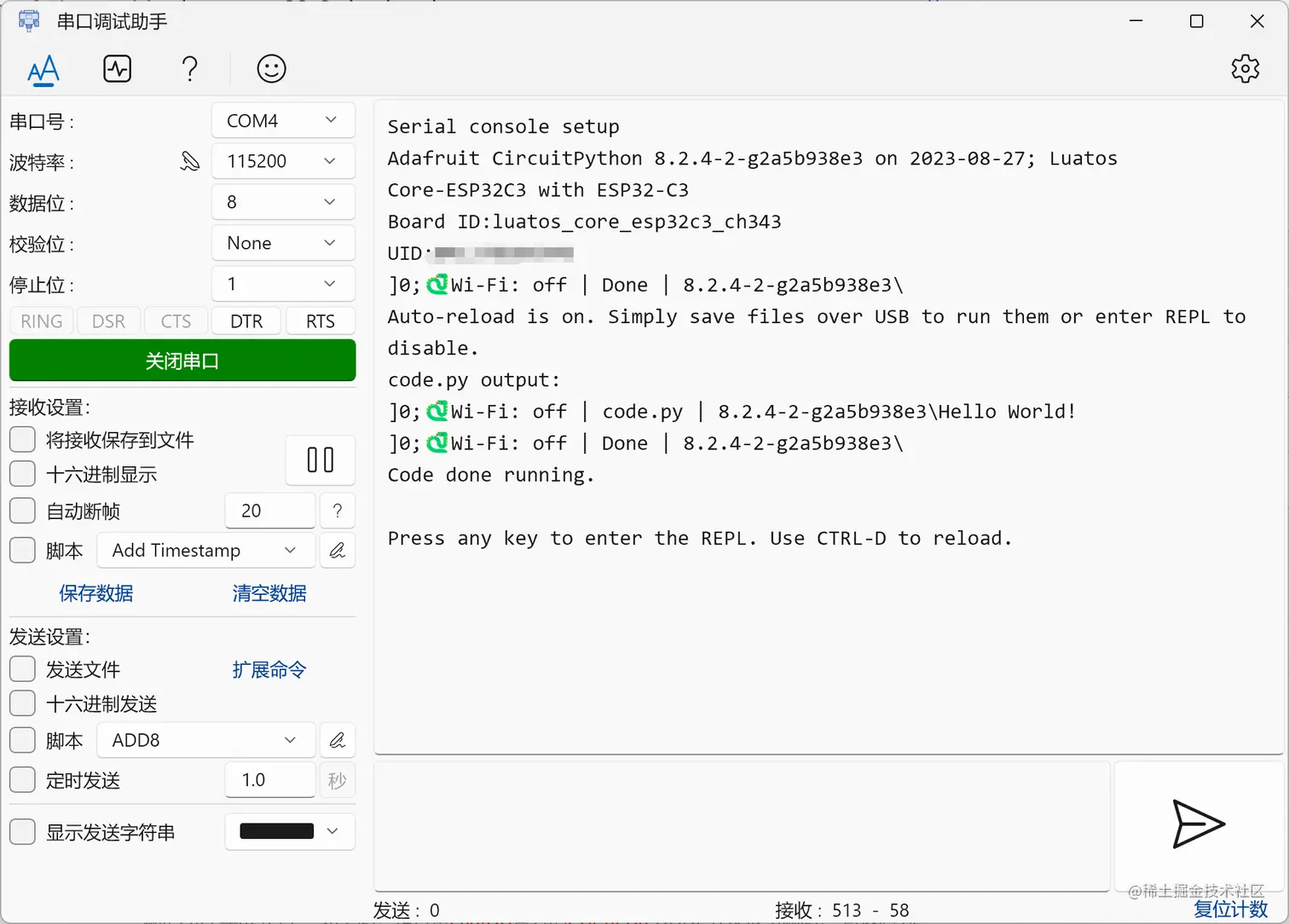The width and height of the screenshot is (1289, 924).
Task: Click 复位计数 link
Action: click(x=1231, y=910)
